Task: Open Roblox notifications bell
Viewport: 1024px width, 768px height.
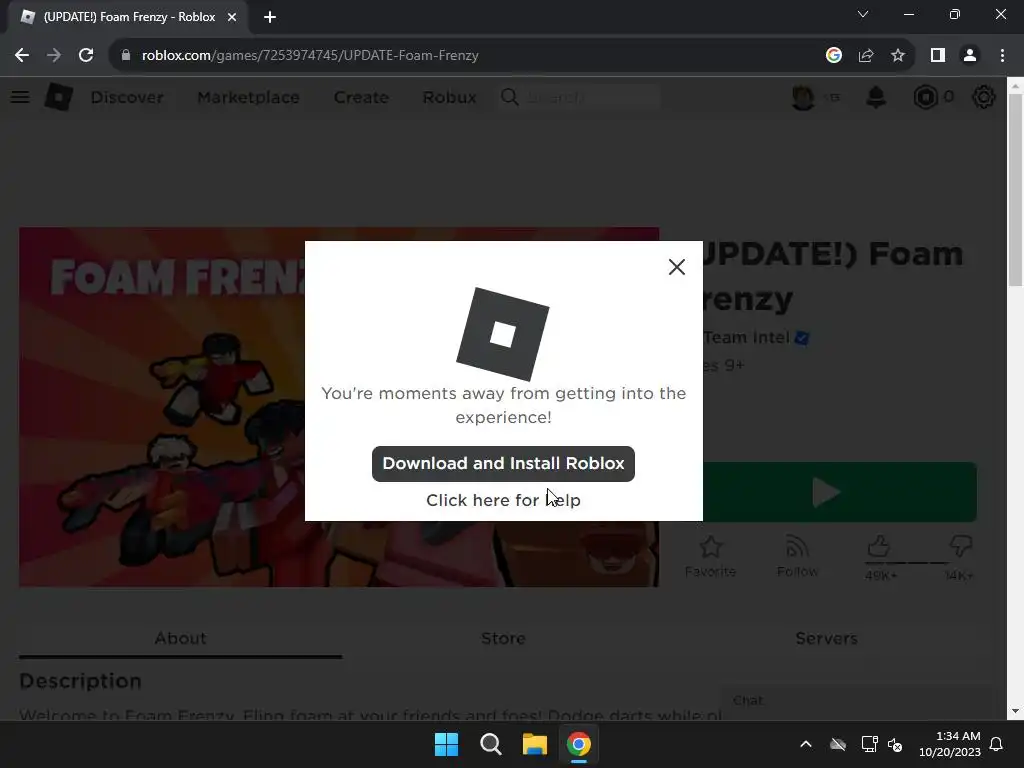Action: coord(876,97)
